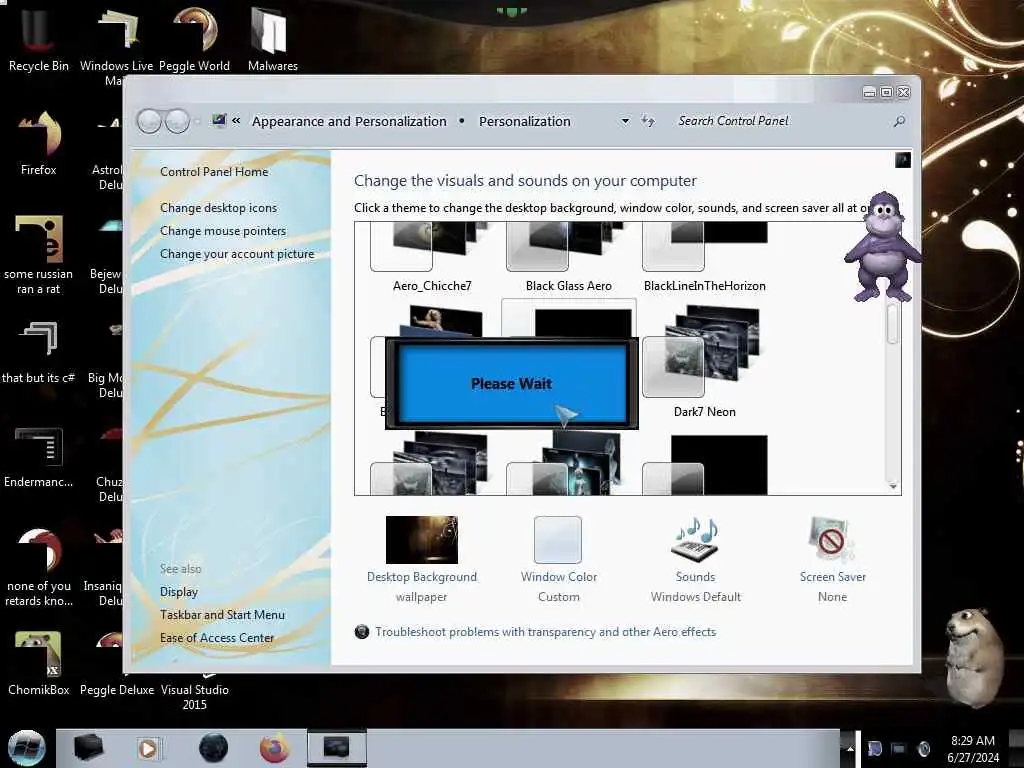Open Change mouse pointers link
1024x768 pixels.
[223, 231]
